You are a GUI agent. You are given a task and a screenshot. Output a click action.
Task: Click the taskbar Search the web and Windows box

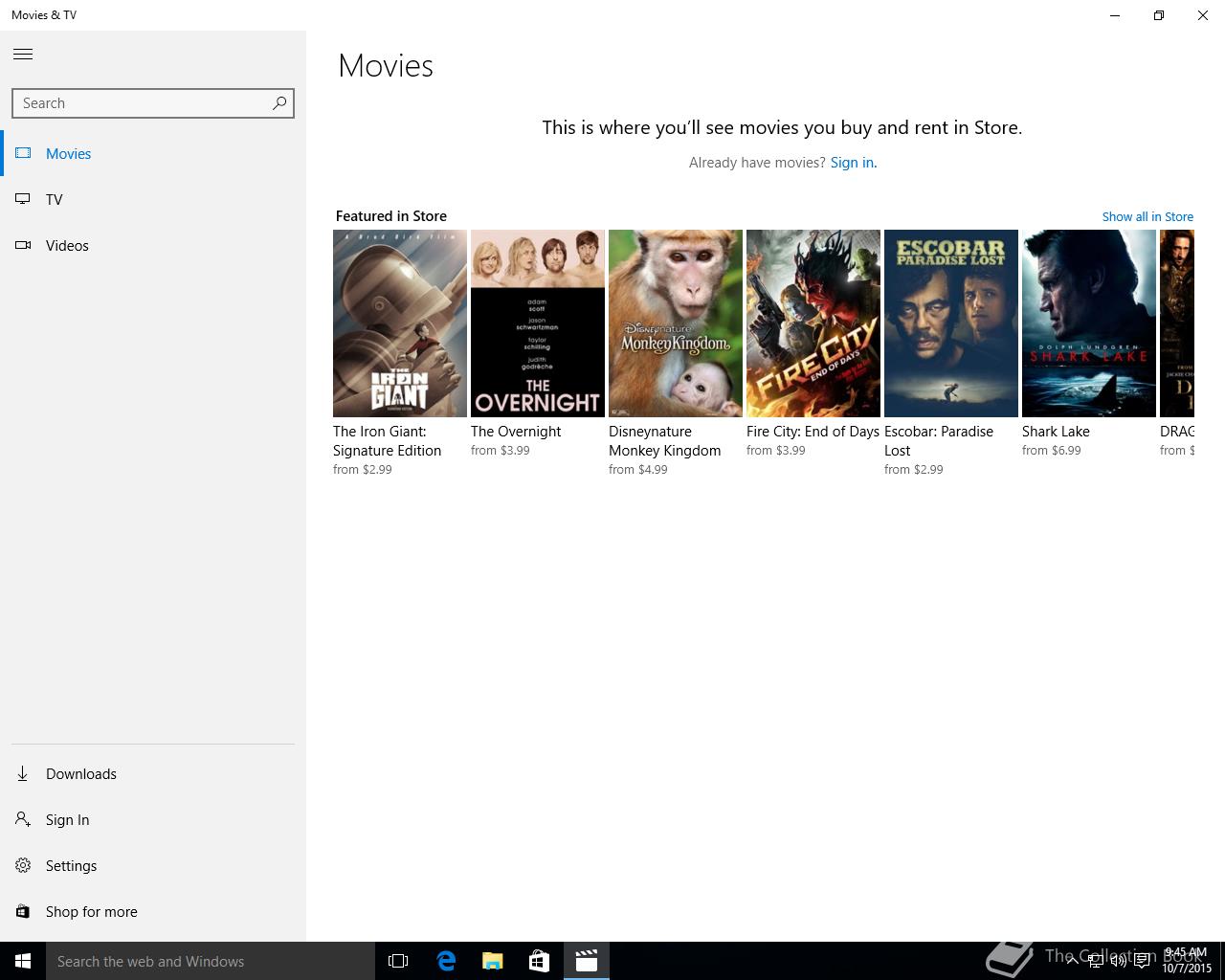pos(211,961)
